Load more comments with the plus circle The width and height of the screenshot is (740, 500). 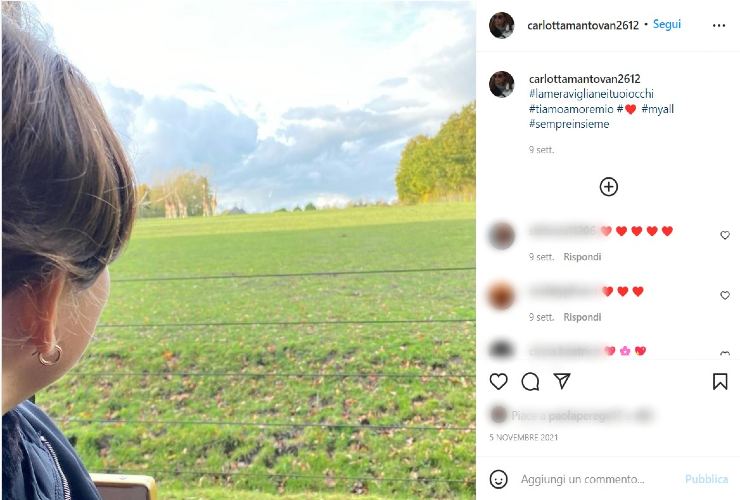pyautogui.click(x=608, y=187)
